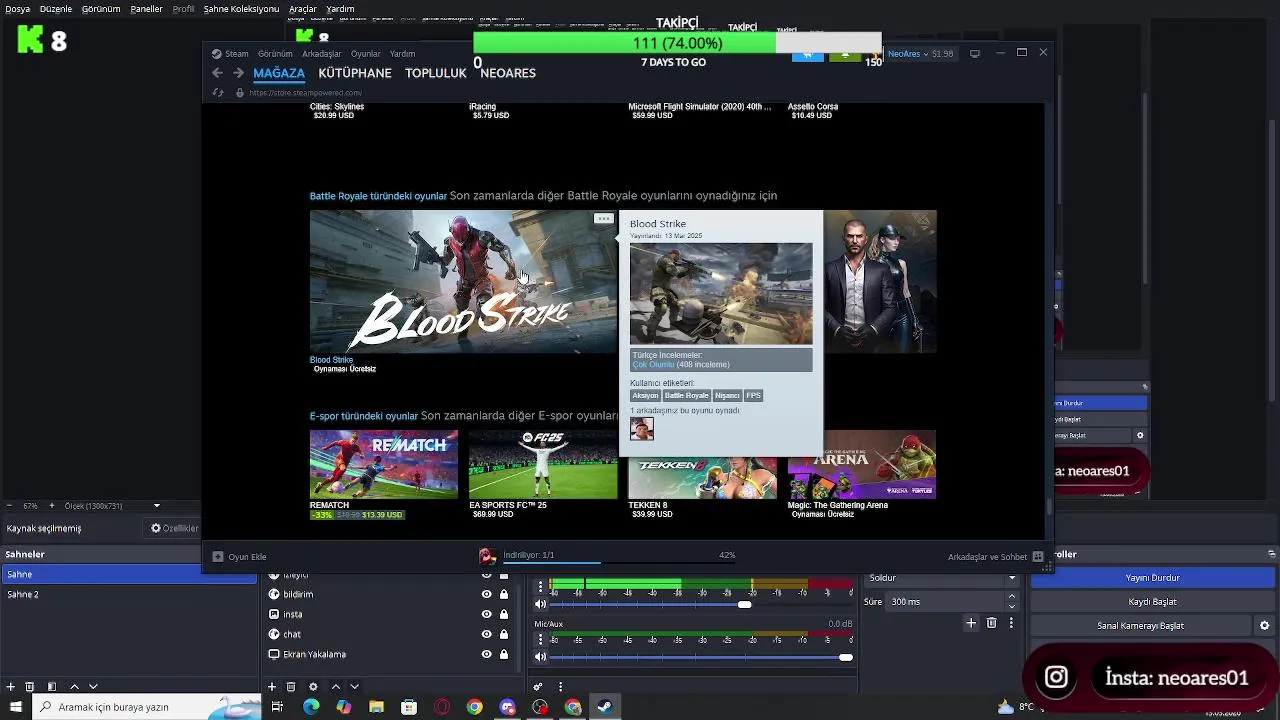Click the Özellikler button
1280x720 pixels.
pos(174,528)
